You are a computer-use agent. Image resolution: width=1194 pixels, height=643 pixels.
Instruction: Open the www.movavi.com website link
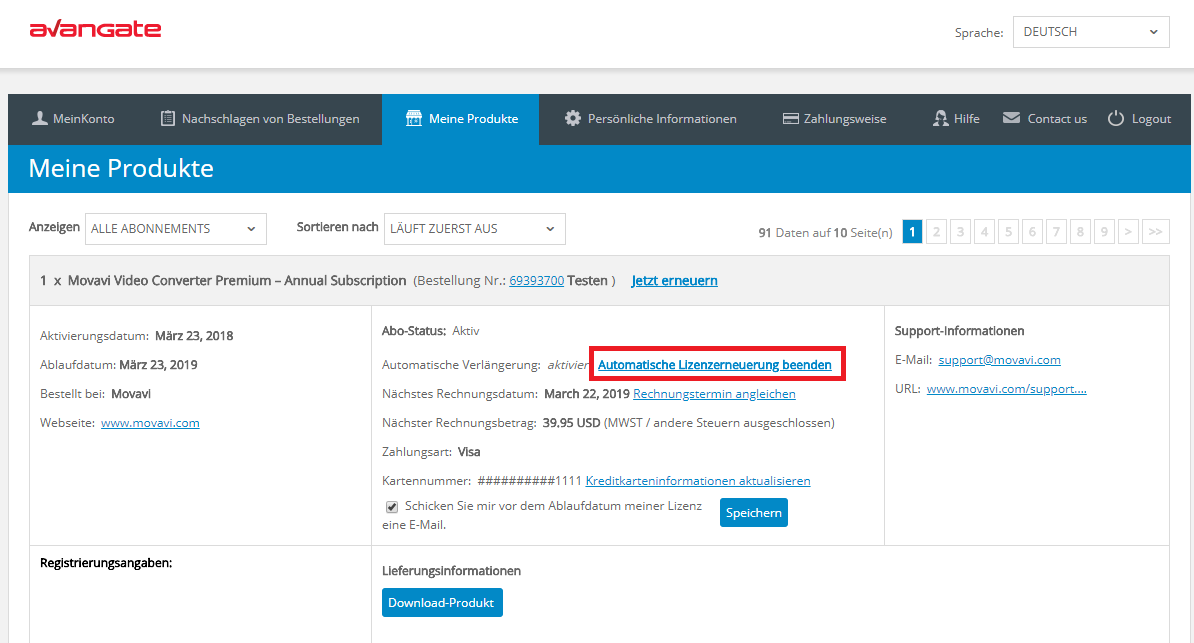click(150, 423)
